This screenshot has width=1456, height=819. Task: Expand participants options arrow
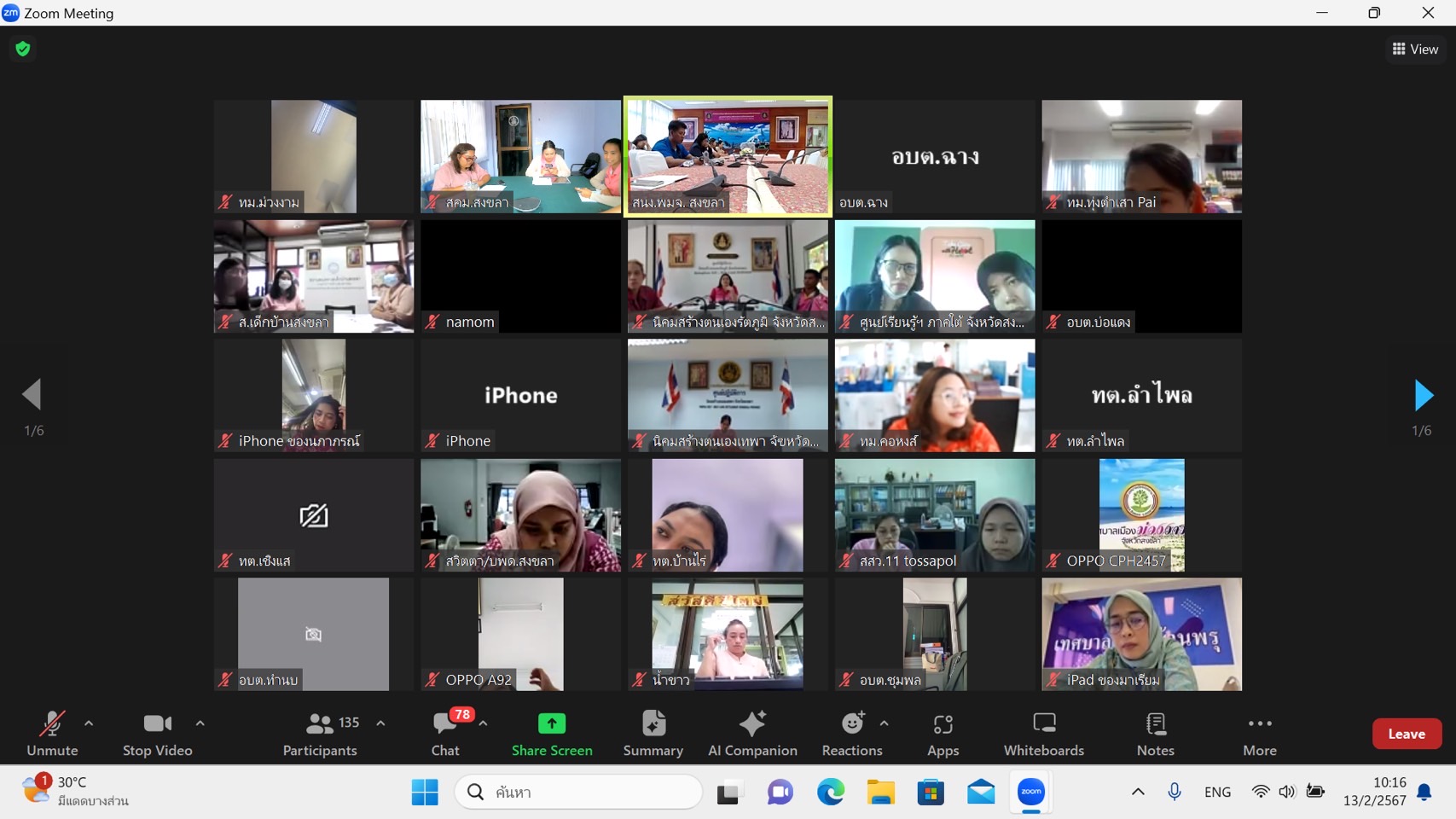(x=380, y=723)
